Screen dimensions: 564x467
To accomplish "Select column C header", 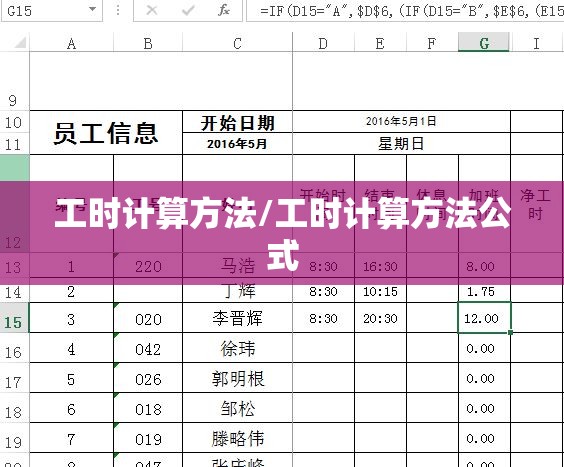I will [237, 43].
